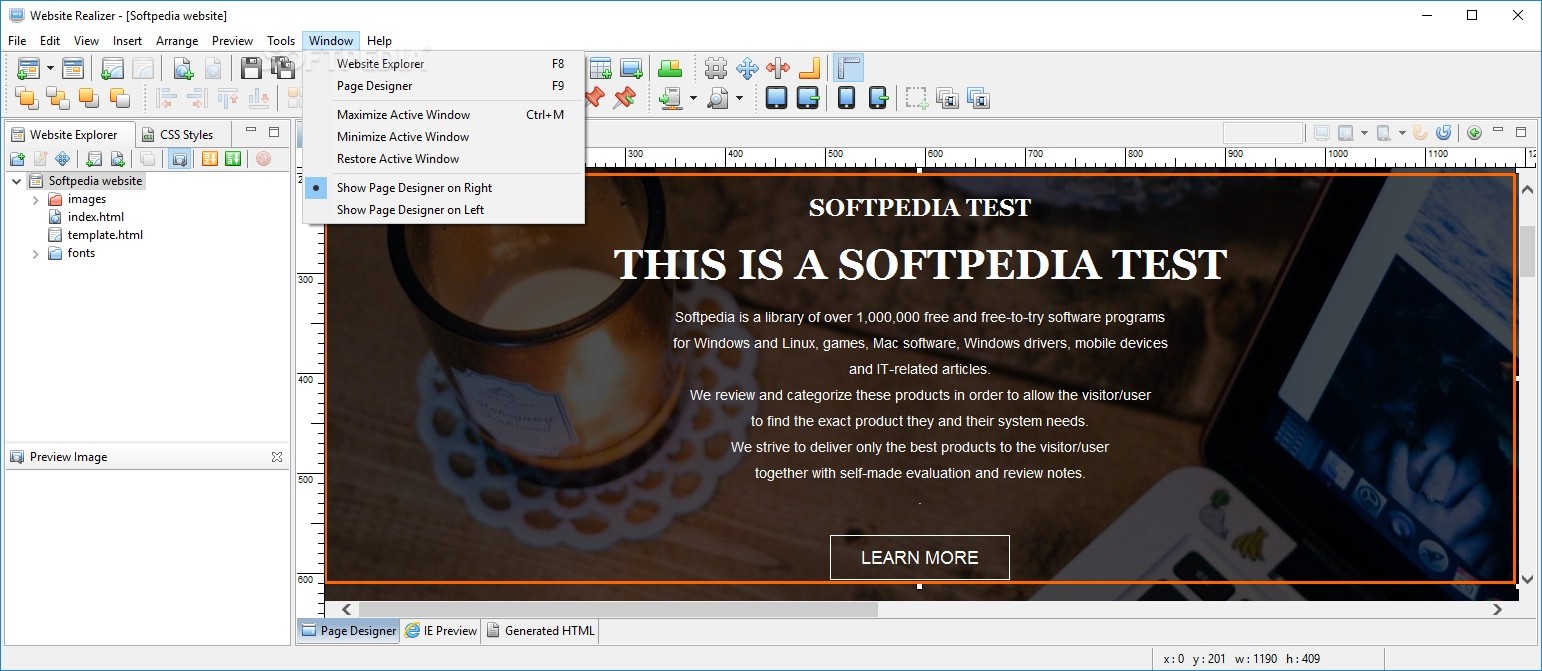The height and width of the screenshot is (671, 1542).
Task: Choose Restore Active Window menu entry
Action: [x=444, y=159]
